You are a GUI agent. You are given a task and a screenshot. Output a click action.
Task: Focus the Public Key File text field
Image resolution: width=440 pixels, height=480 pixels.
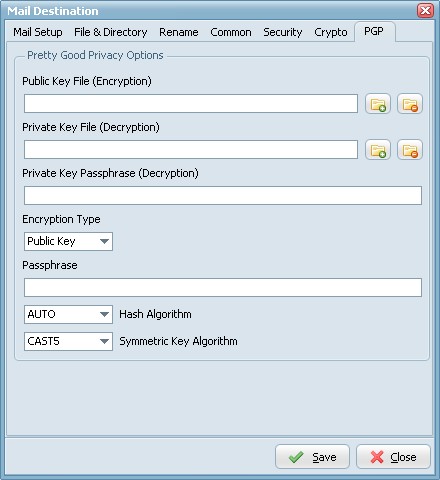tap(191, 104)
